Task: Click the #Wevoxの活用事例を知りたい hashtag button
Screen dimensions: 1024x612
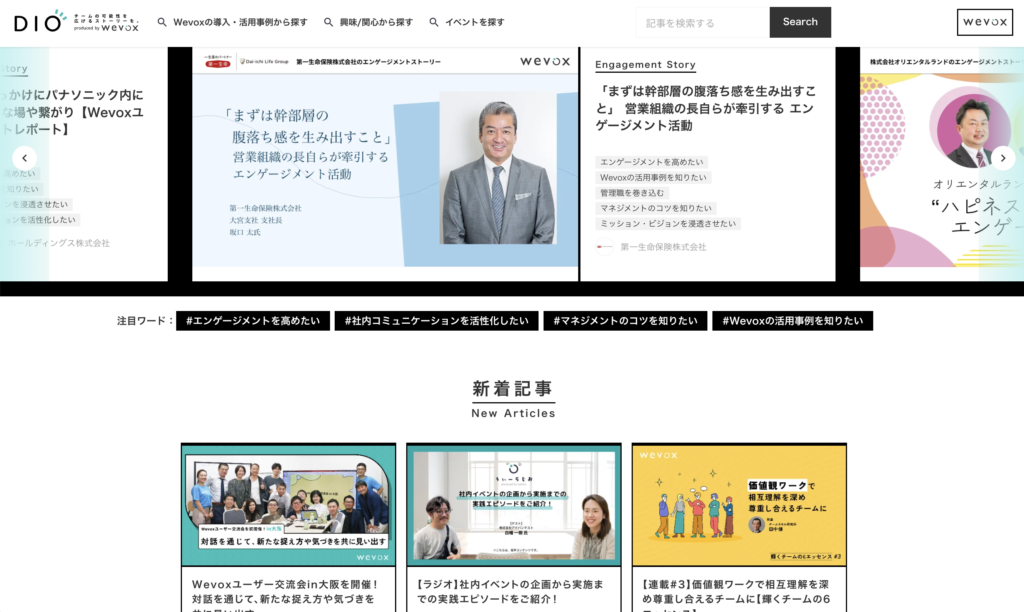Action: (x=792, y=321)
